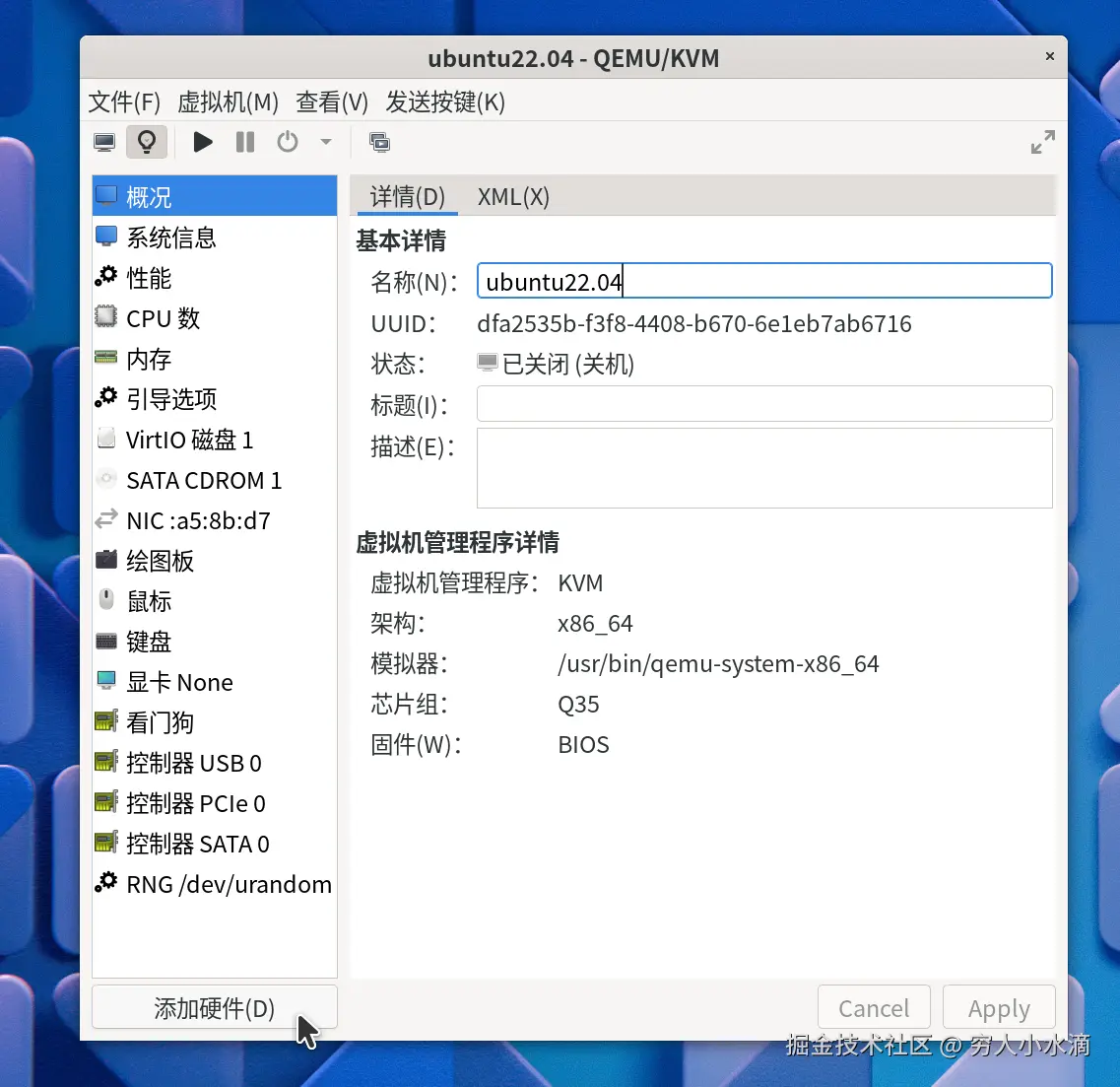Viewport: 1120px width, 1087px height.
Task: Select NIC :a5:8b:d7 entry
Action: (215, 520)
